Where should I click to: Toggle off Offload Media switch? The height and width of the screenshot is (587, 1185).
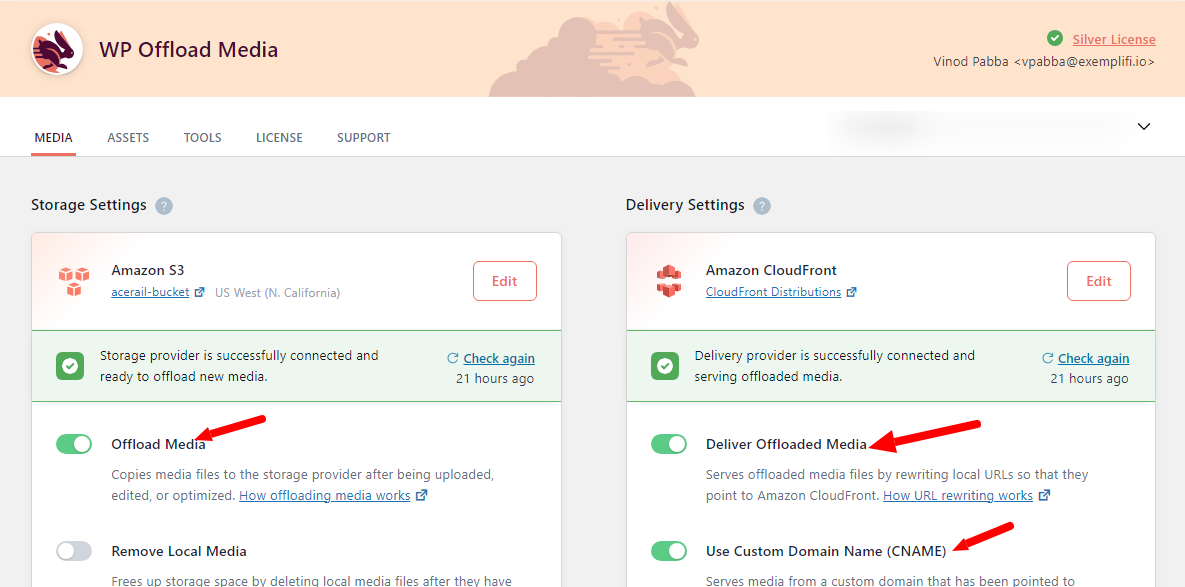tap(74, 443)
